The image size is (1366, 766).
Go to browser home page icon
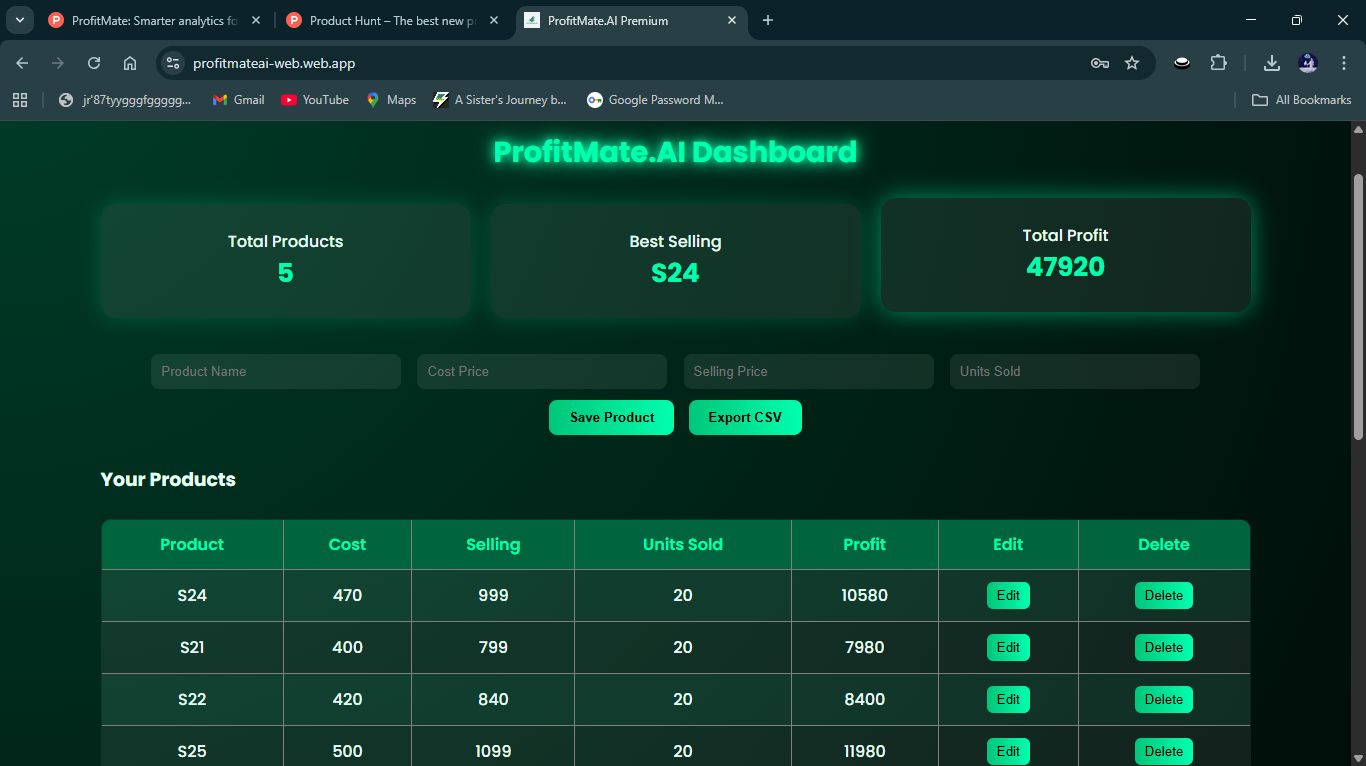point(130,62)
